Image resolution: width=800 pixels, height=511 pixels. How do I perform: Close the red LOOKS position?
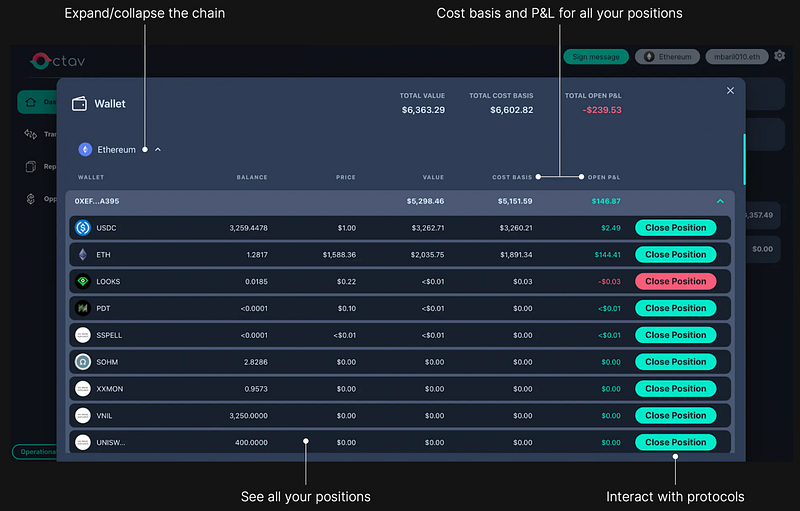(x=675, y=282)
